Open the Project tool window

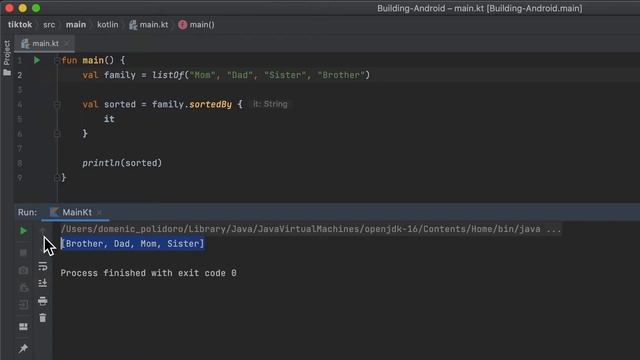(7, 58)
